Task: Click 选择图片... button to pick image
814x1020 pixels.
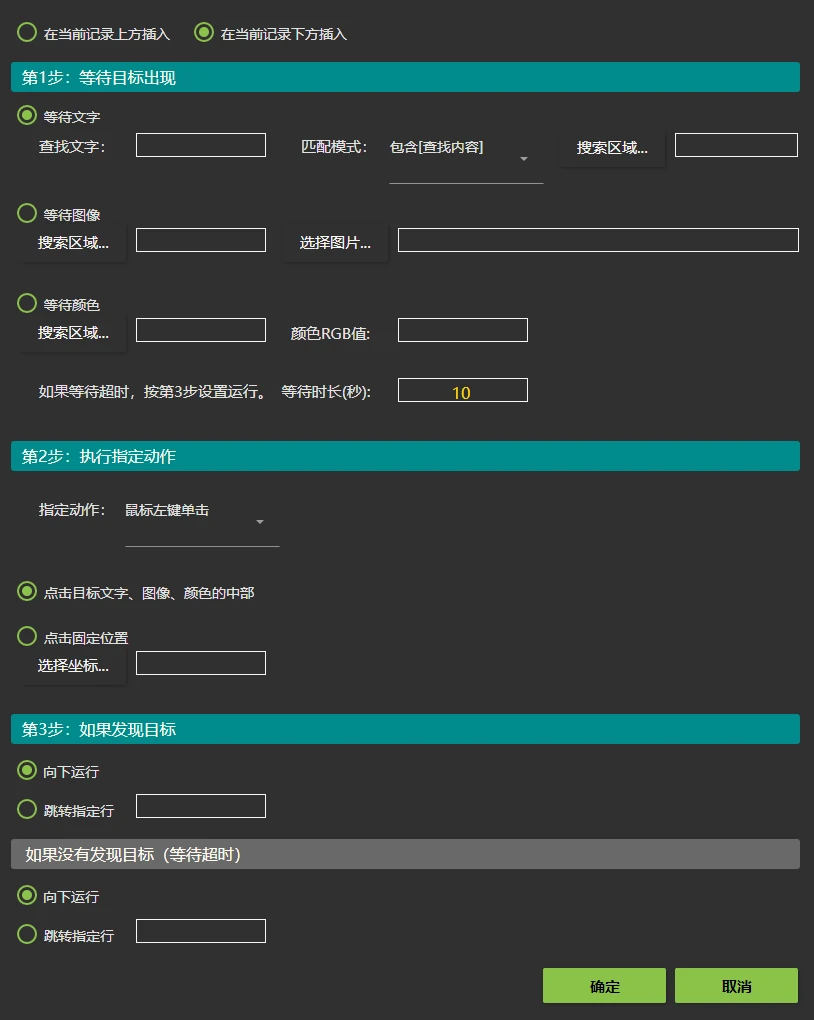Action: (x=335, y=242)
